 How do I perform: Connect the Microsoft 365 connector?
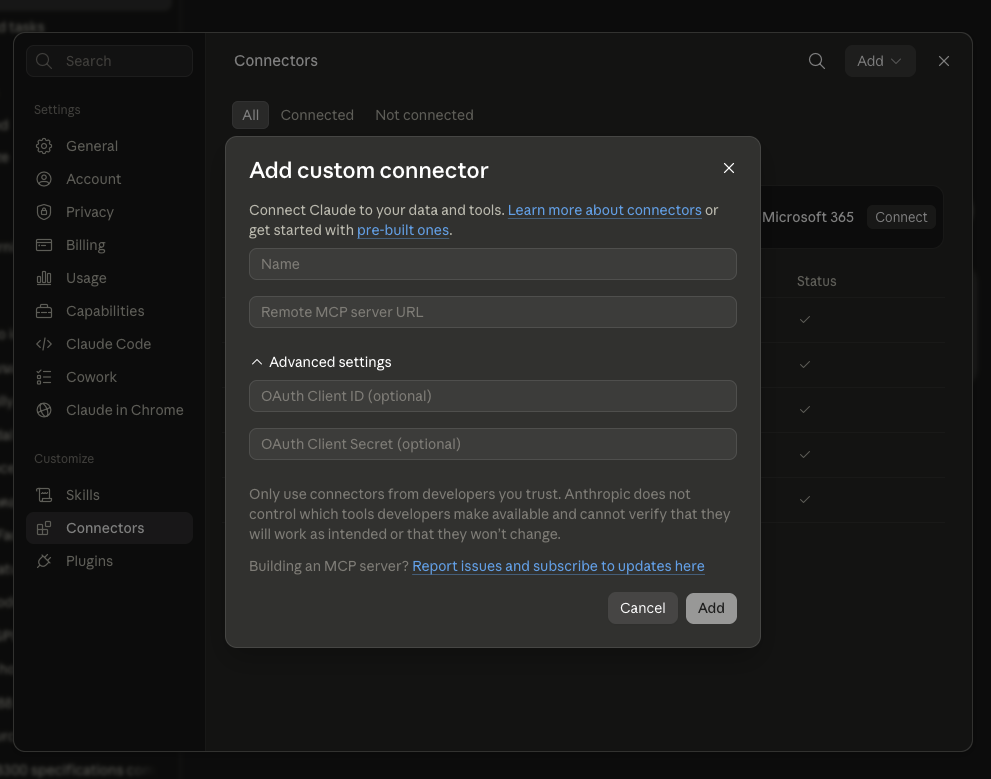click(x=901, y=217)
